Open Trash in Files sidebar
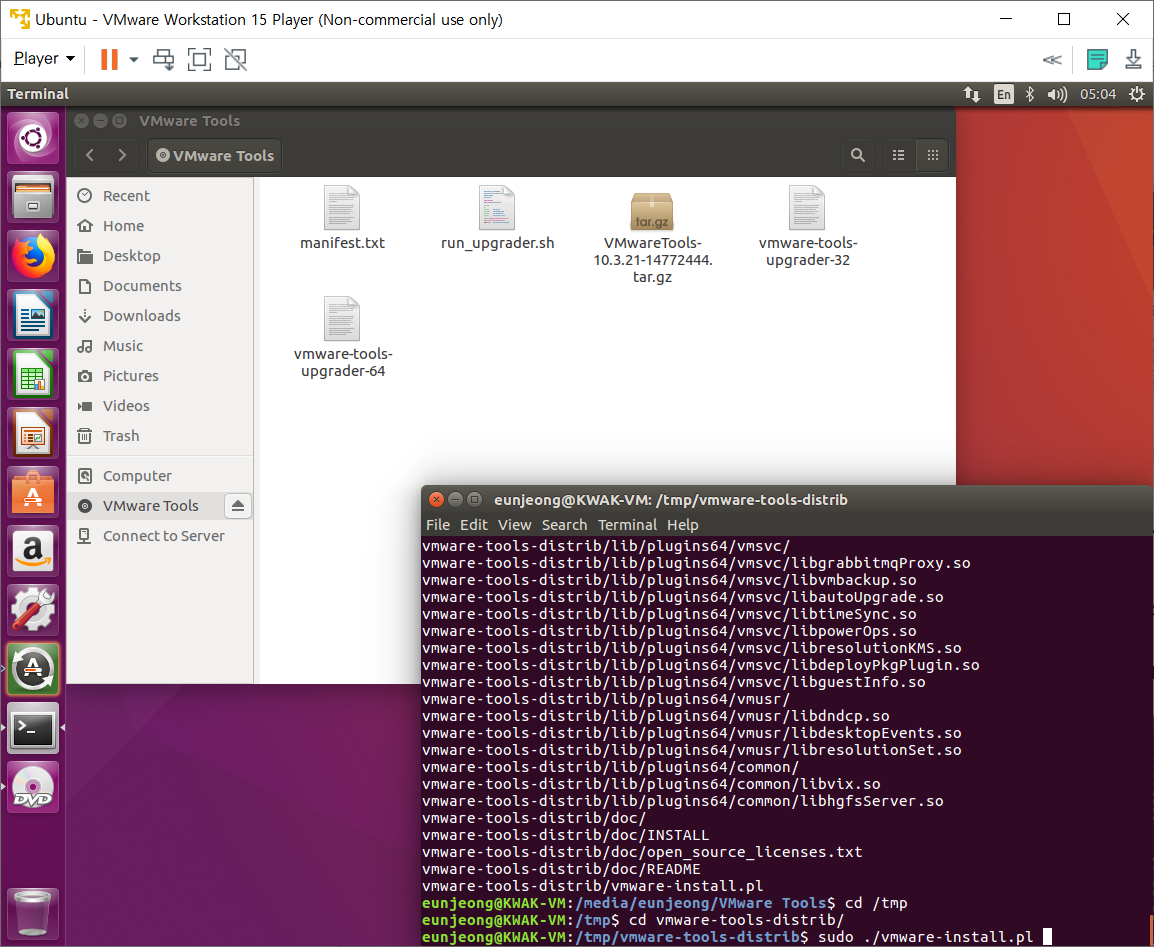1154x947 pixels. point(160,436)
